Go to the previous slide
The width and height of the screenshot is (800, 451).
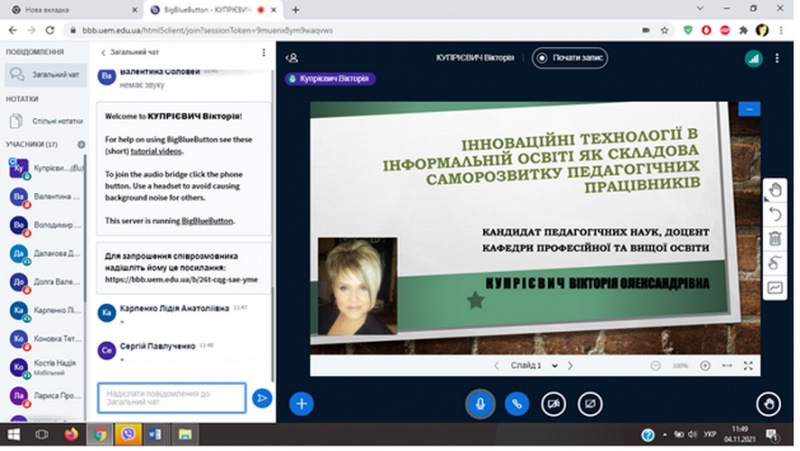point(496,365)
